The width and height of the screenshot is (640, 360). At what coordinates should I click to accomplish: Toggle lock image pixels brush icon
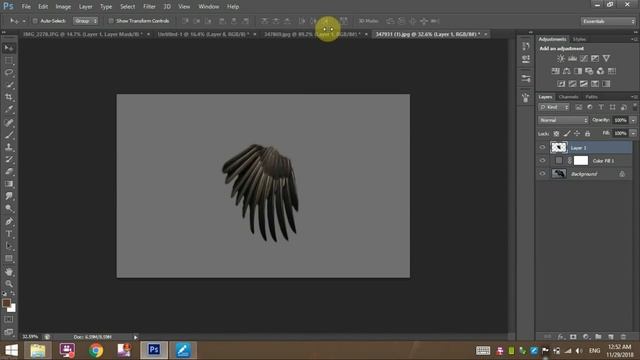click(x=567, y=133)
